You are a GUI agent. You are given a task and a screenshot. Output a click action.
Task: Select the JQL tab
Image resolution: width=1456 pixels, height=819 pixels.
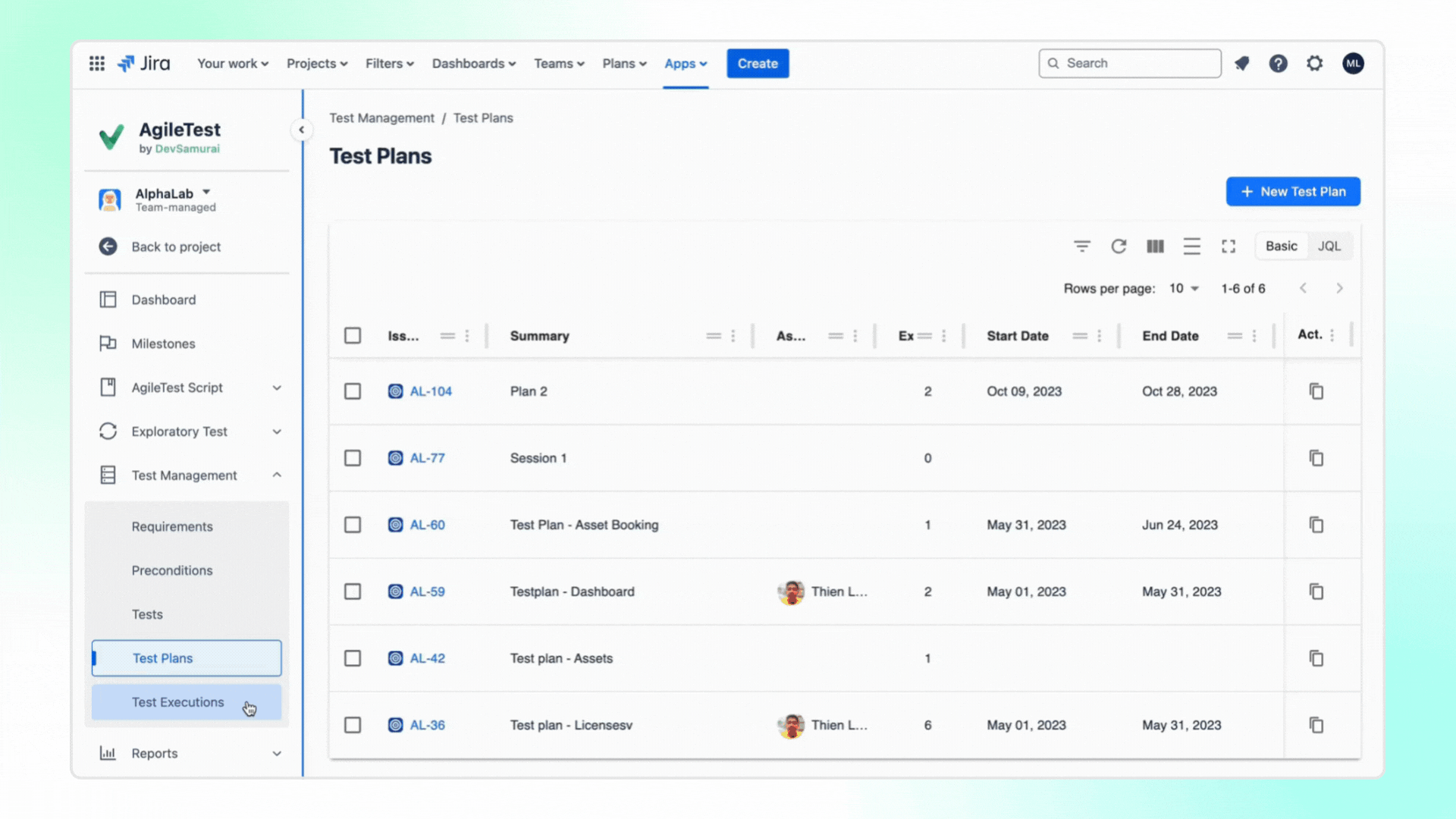pos(1329,245)
